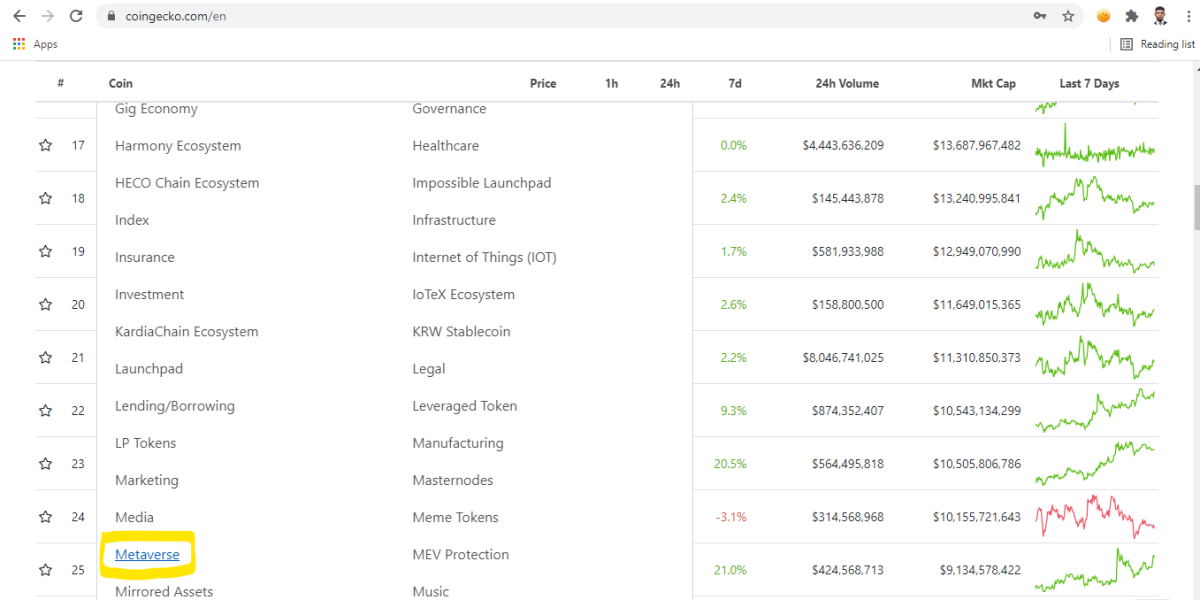
Task: Favorite coin ranked 24
Action: (45, 516)
